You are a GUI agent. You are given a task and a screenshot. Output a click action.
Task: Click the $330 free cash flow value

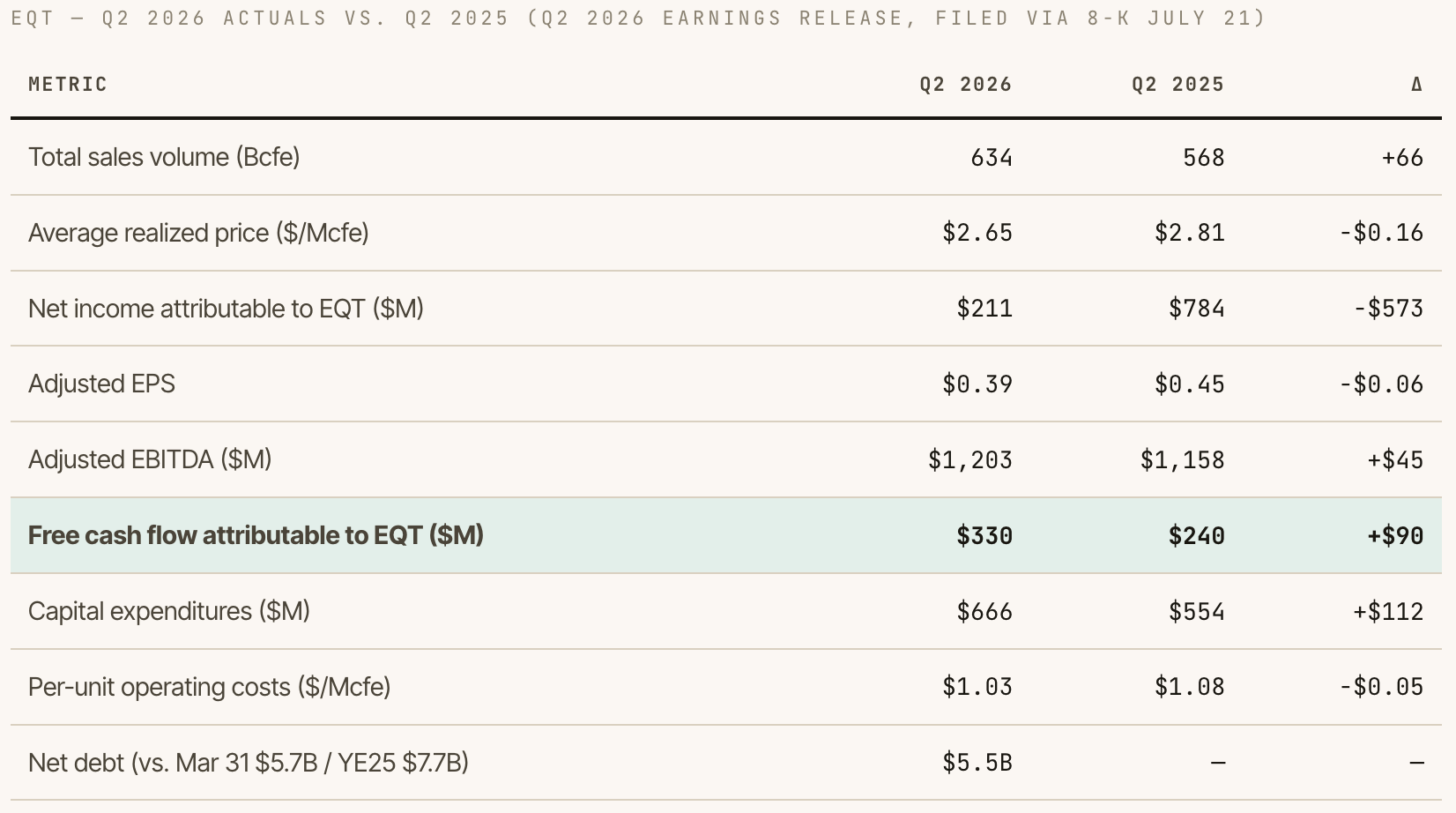[x=984, y=535]
